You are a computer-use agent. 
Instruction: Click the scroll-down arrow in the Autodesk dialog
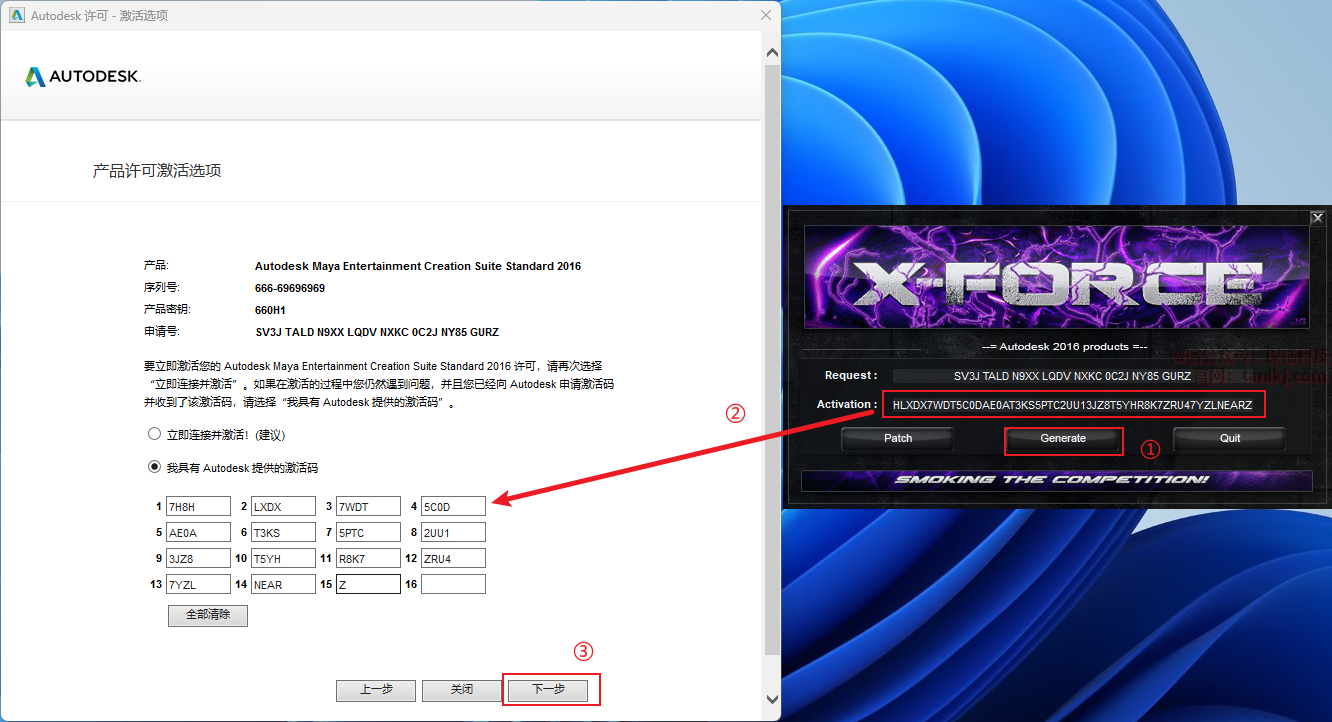[x=772, y=699]
